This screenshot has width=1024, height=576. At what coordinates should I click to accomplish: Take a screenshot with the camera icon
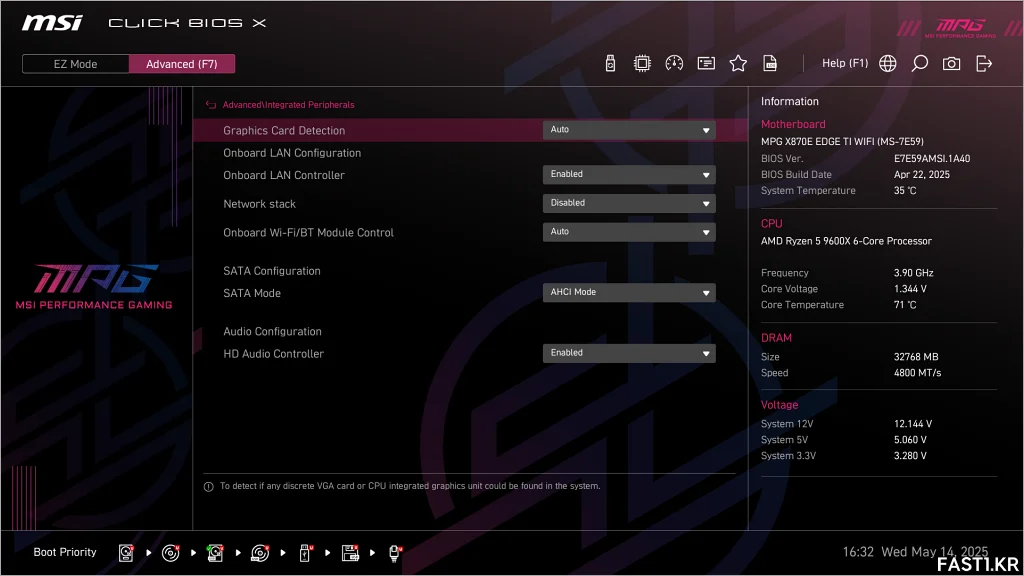point(952,63)
